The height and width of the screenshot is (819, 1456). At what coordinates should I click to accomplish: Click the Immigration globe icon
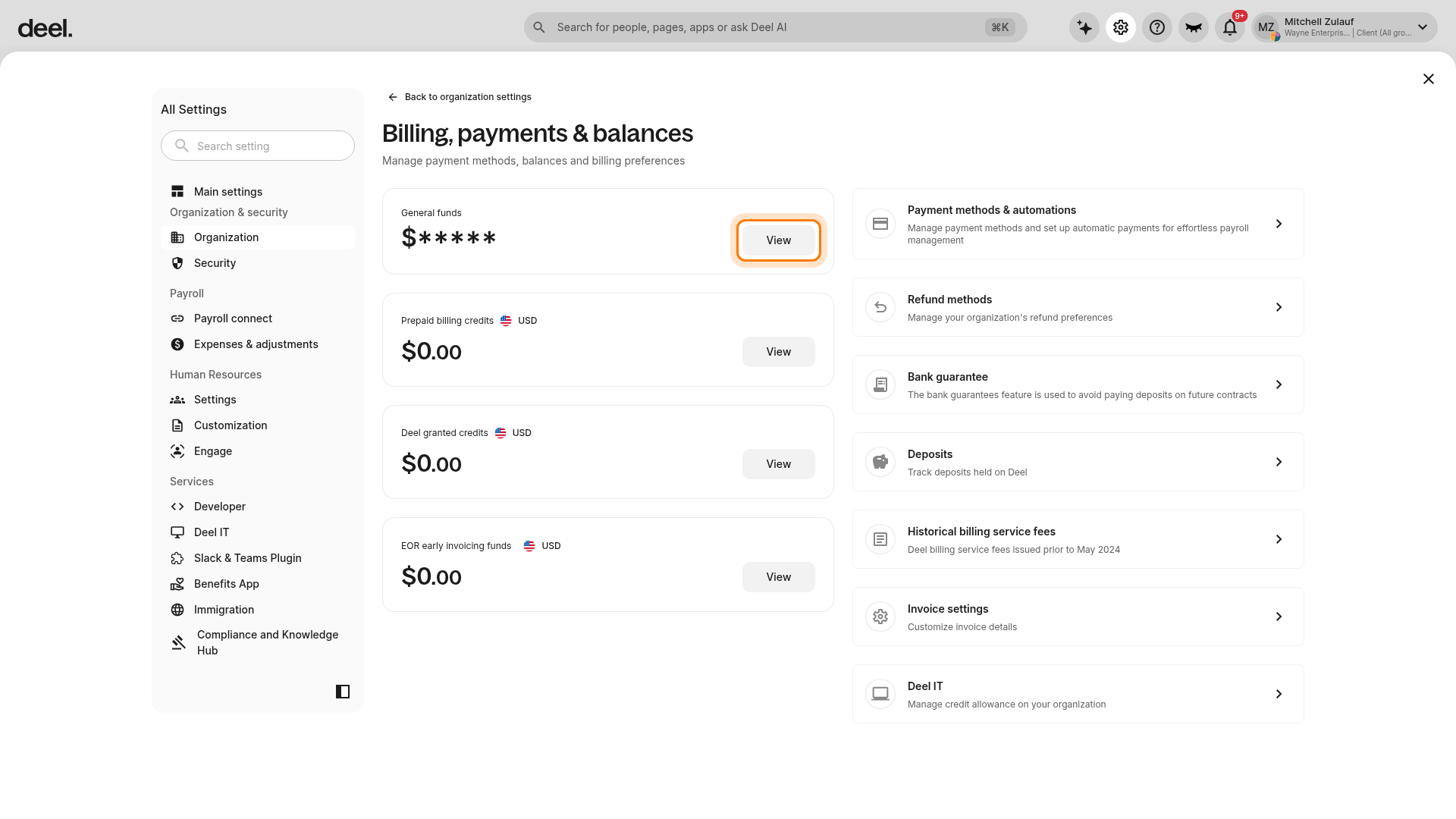click(177, 610)
